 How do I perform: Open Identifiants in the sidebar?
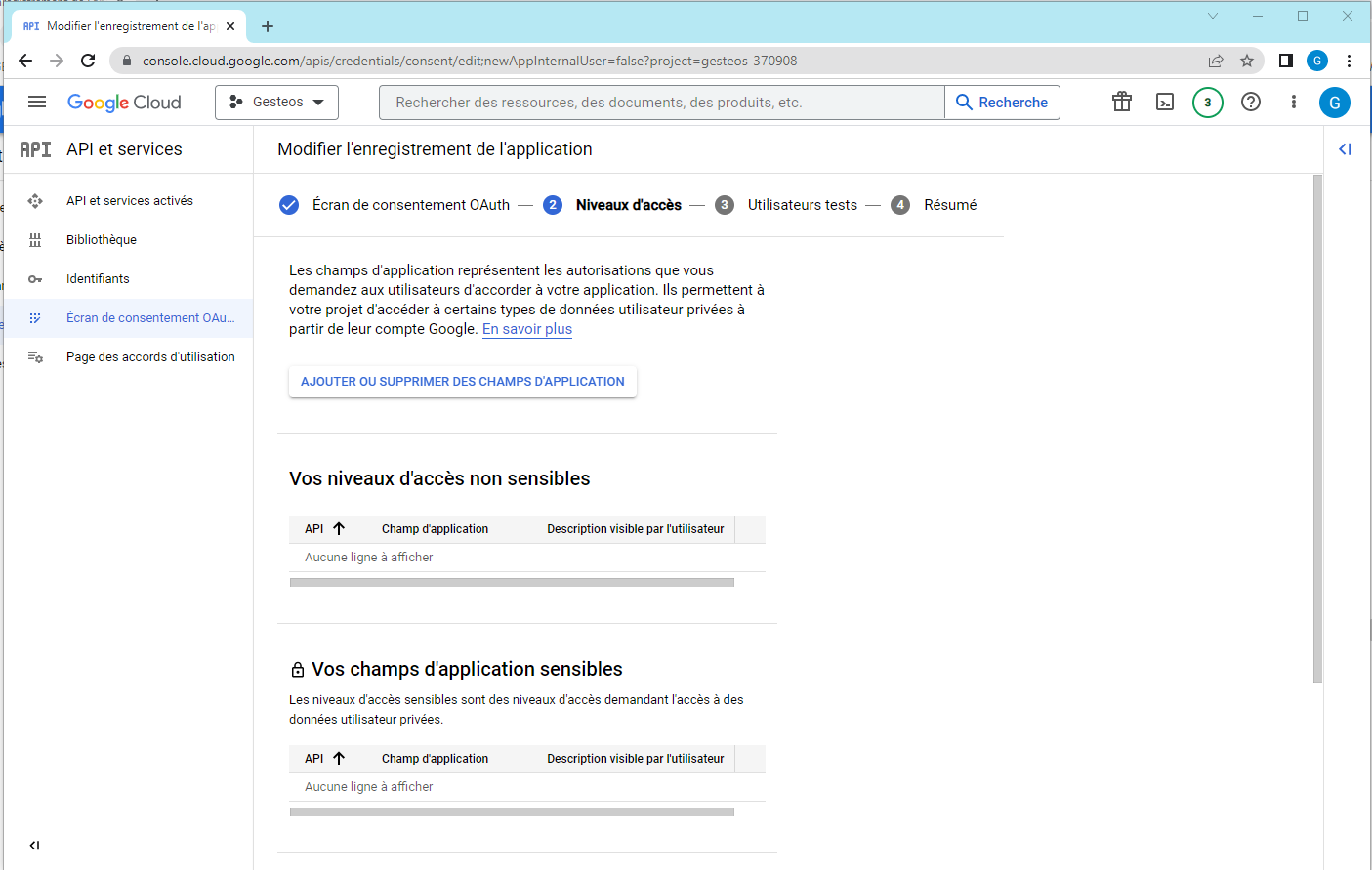click(x=98, y=279)
